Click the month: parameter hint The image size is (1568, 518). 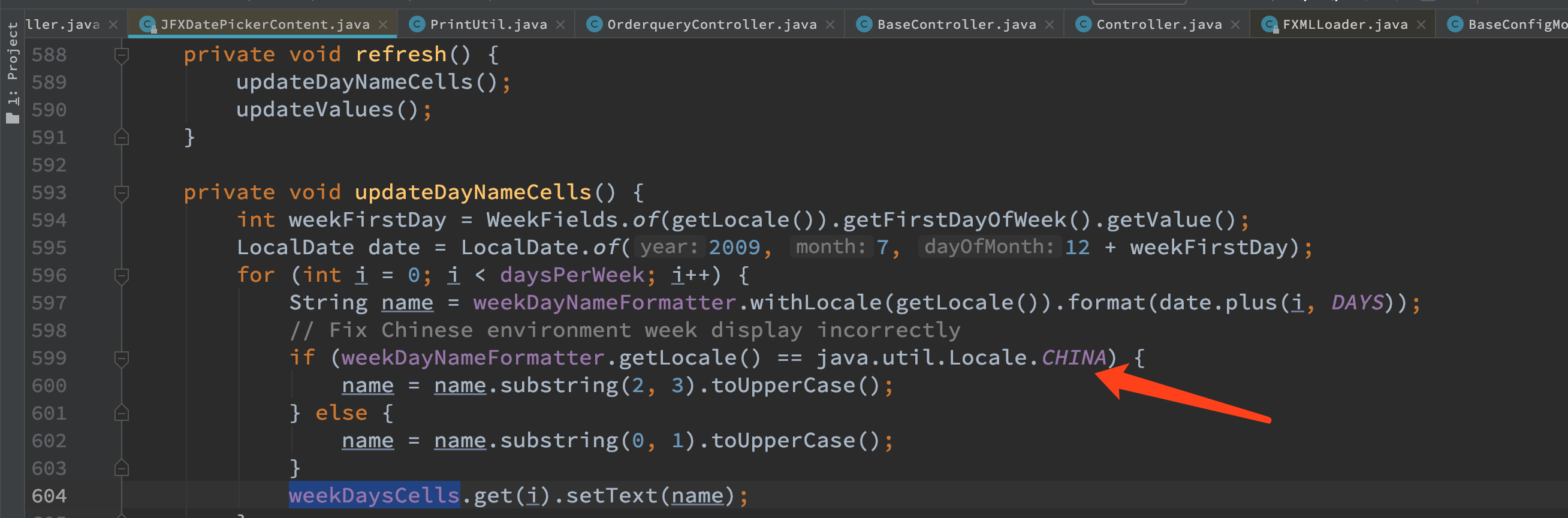click(x=831, y=246)
